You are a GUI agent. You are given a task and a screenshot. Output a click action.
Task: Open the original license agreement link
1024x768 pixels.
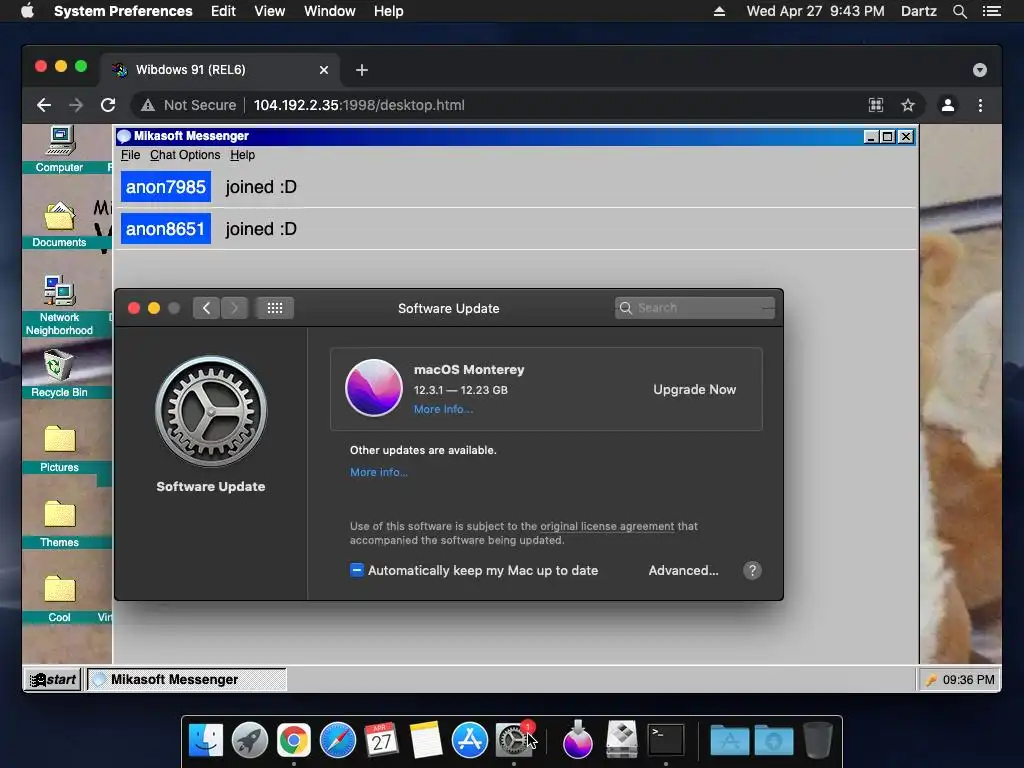[x=607, y=526]
